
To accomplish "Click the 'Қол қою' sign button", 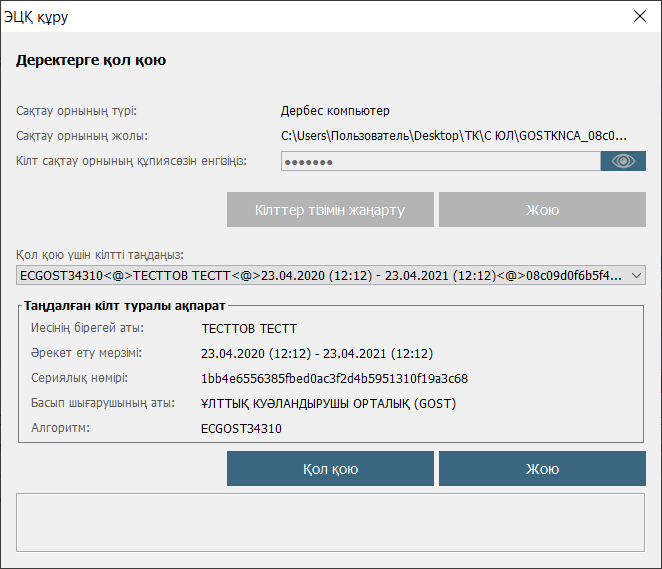I will [x=330, y=469].
